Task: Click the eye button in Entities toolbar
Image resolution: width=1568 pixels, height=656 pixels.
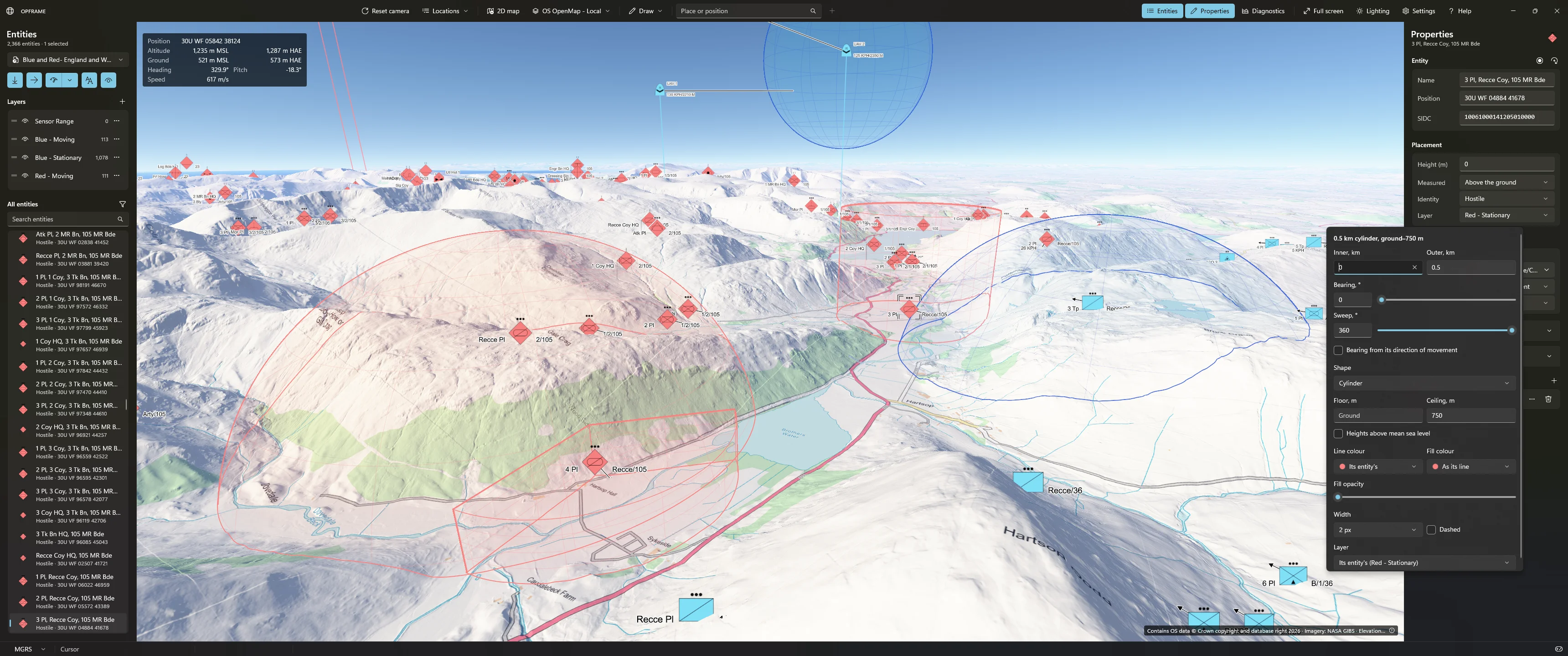Action: (108, 80)
